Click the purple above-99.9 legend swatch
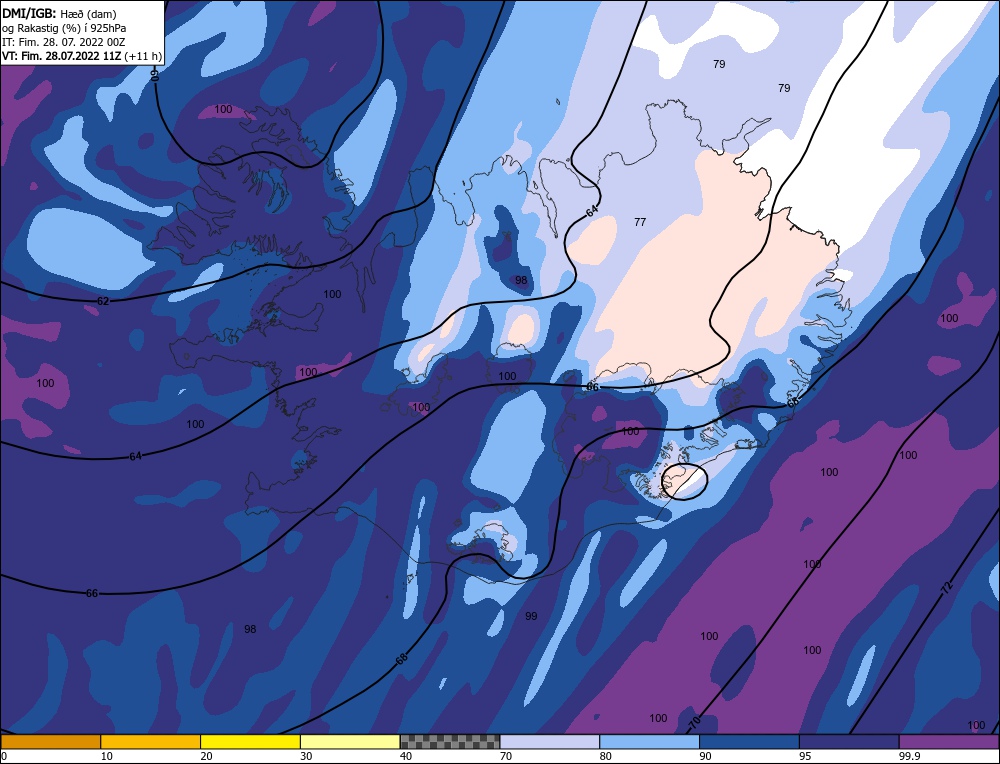This screenshot has height=764, width=1000. [x=949, y=742]
